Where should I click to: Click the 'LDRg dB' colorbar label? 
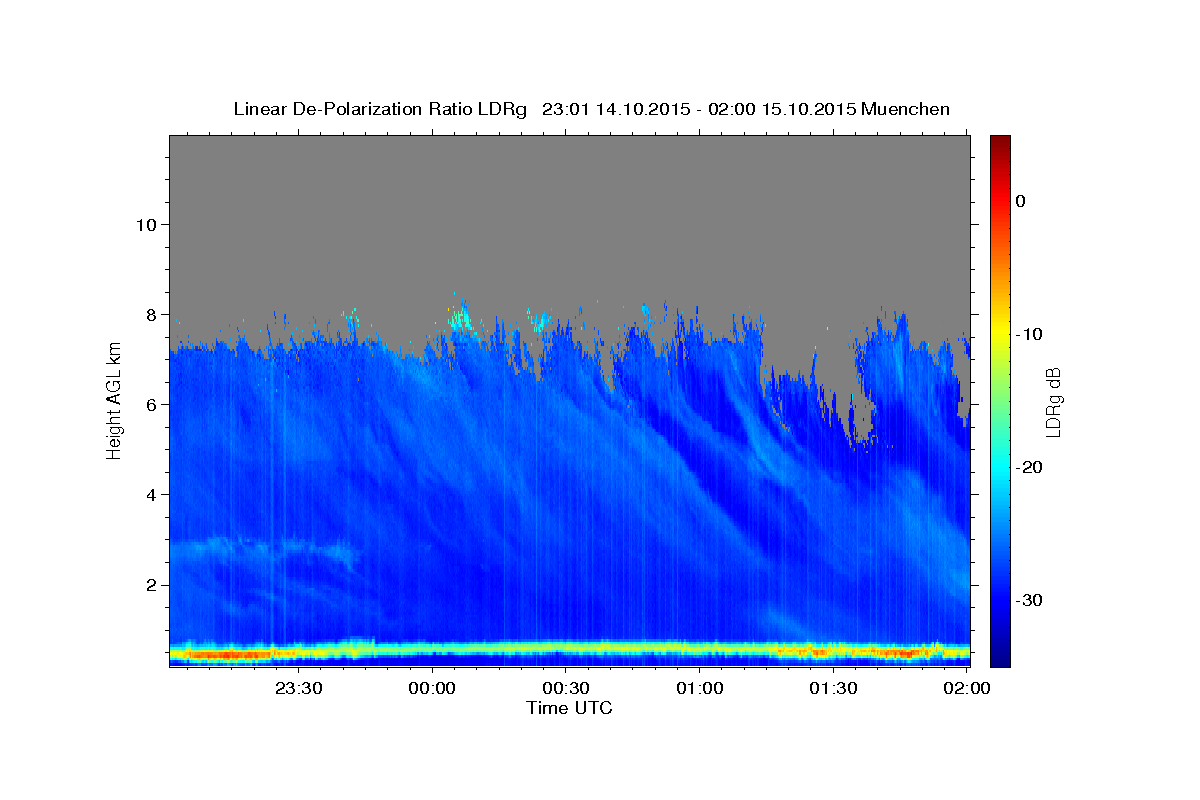[x=1052, y=401]
